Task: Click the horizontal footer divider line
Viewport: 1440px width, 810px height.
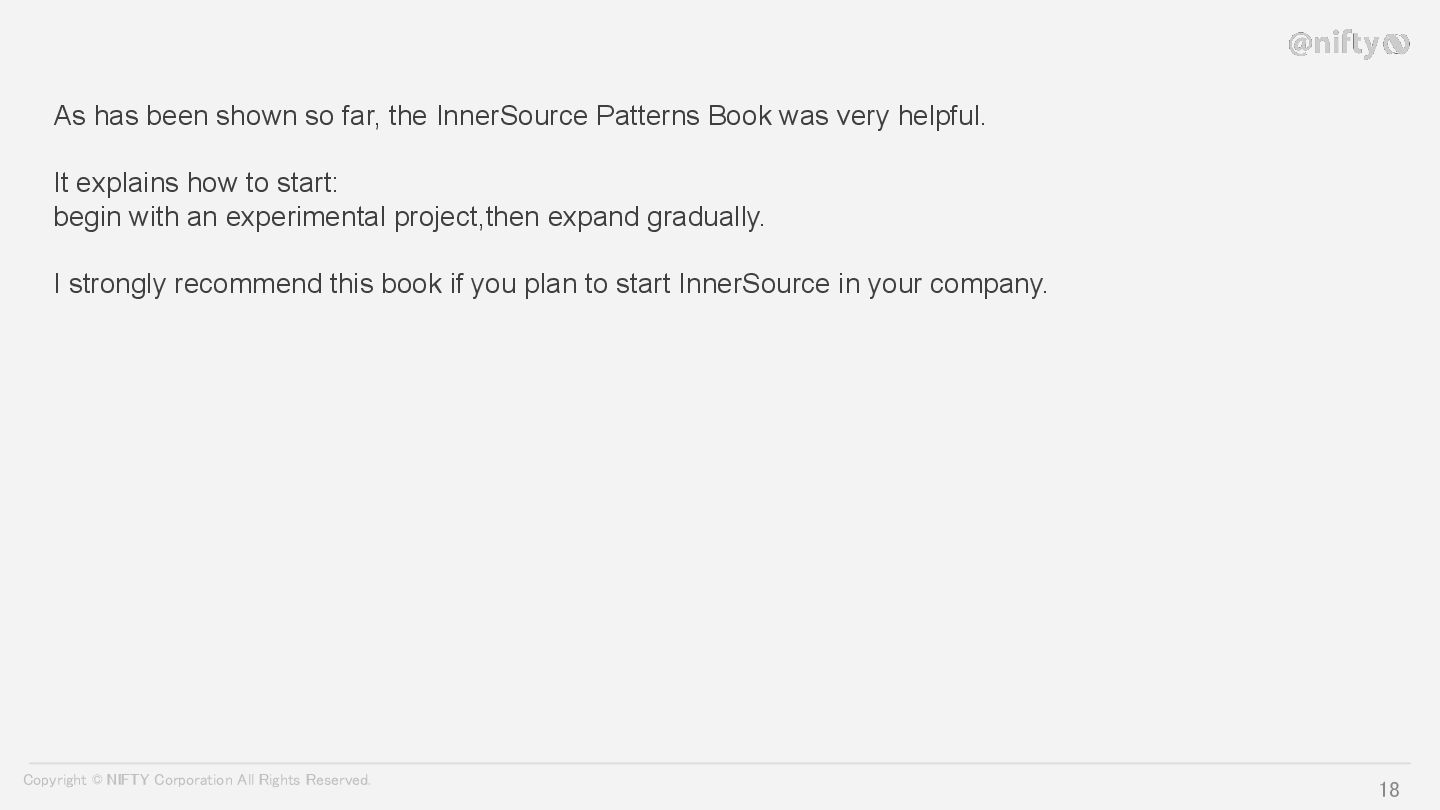Action: pyautogui.click(x=720, y=763)
